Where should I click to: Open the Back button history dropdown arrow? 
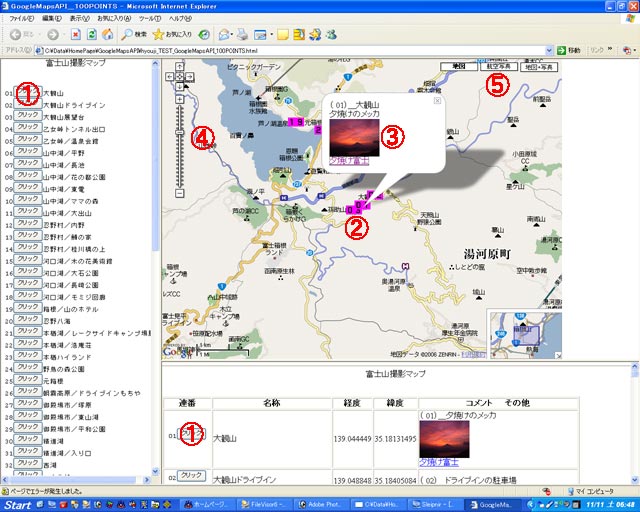[x=40, y=35]
